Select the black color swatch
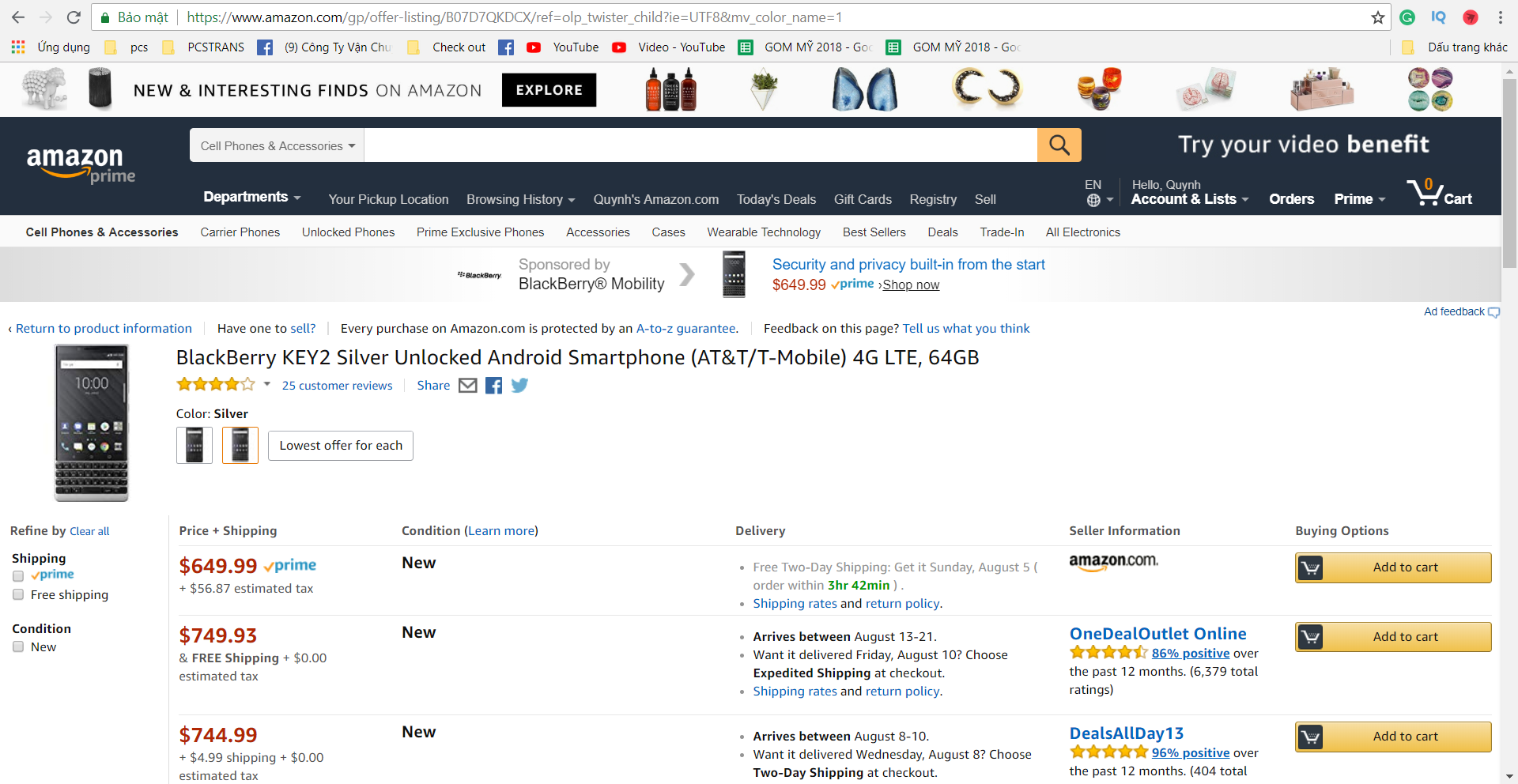 pos(194,446)
